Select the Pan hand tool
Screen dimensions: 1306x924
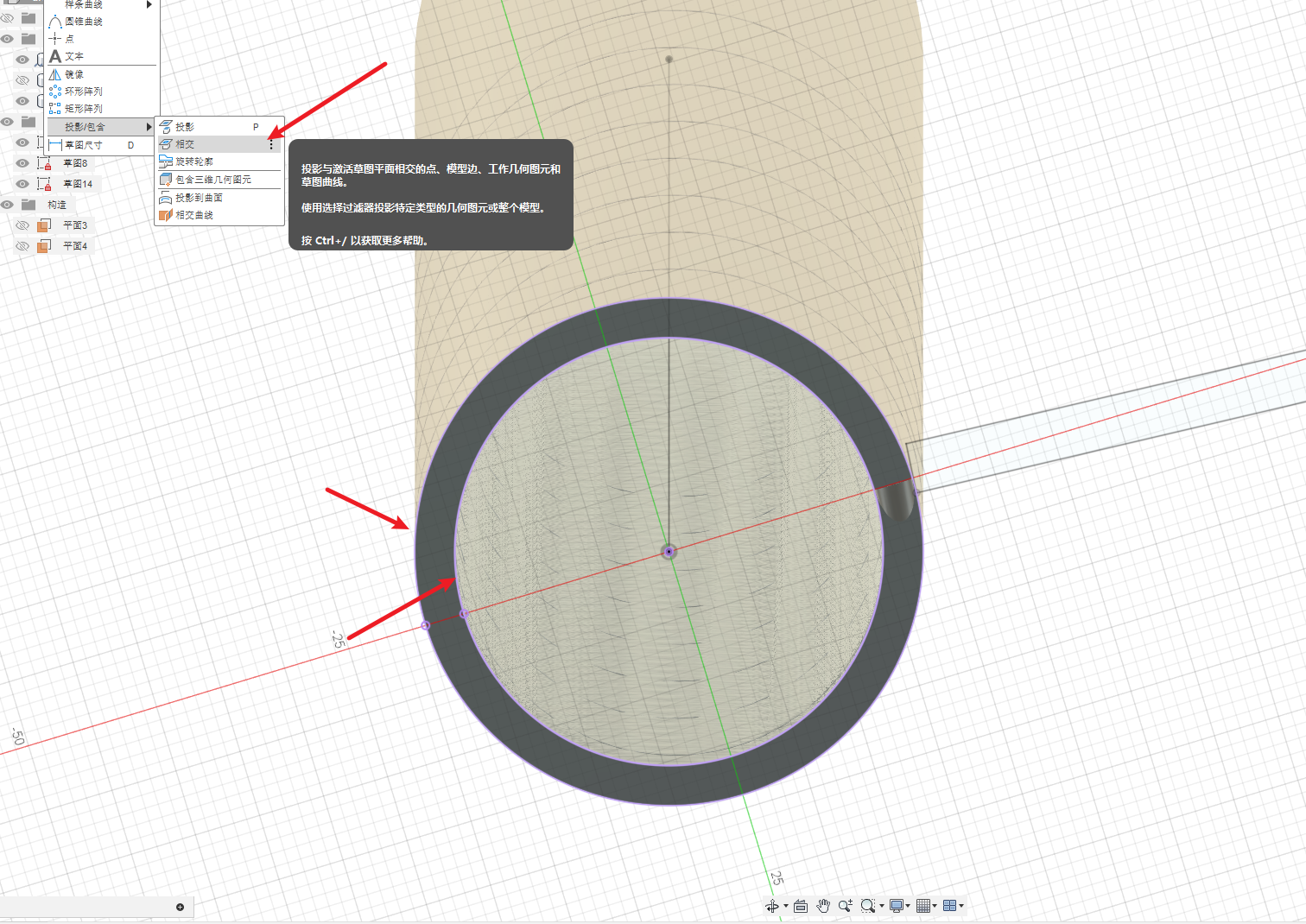tap(823, 906)
